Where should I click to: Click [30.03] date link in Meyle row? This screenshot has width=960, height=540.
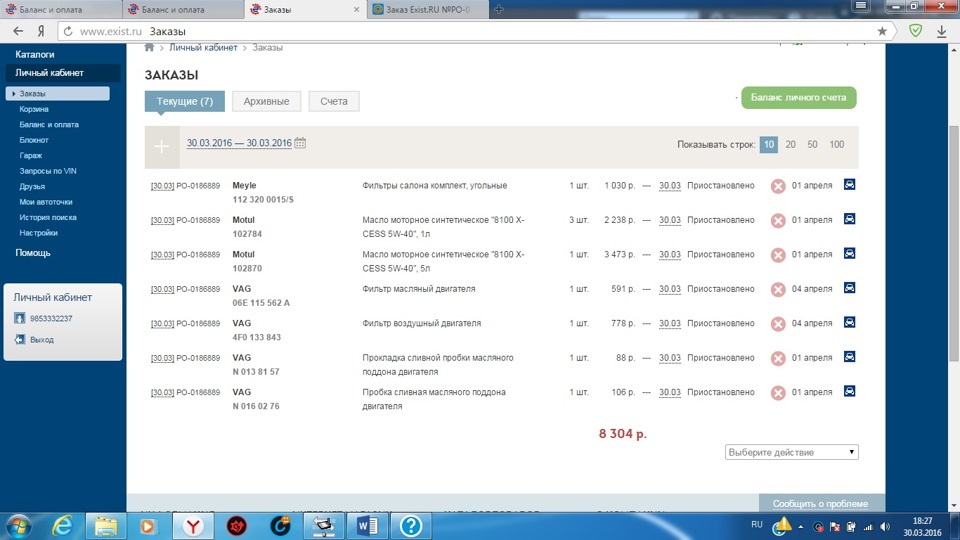point(162,186)
